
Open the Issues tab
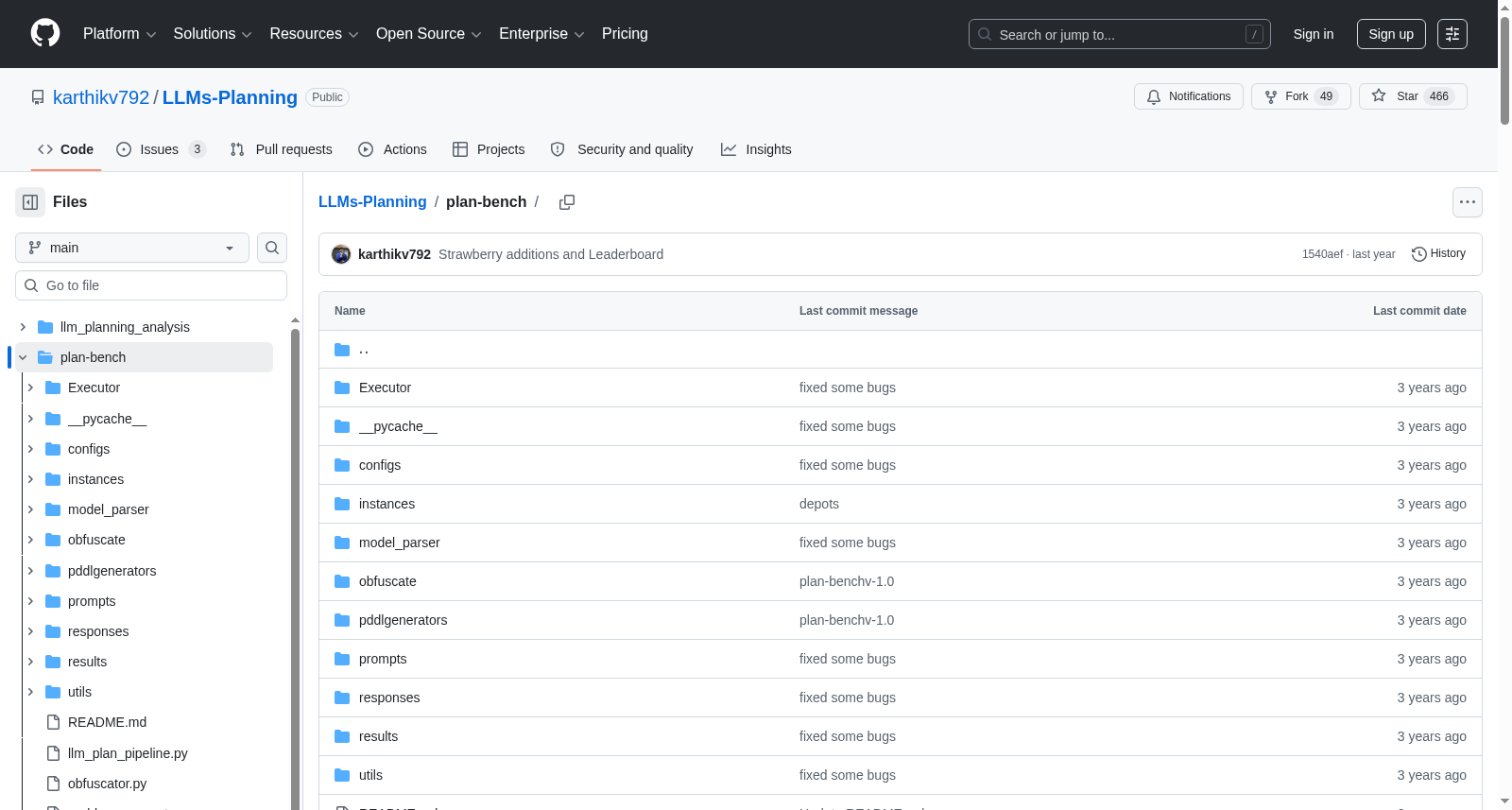tap(161, 149)
